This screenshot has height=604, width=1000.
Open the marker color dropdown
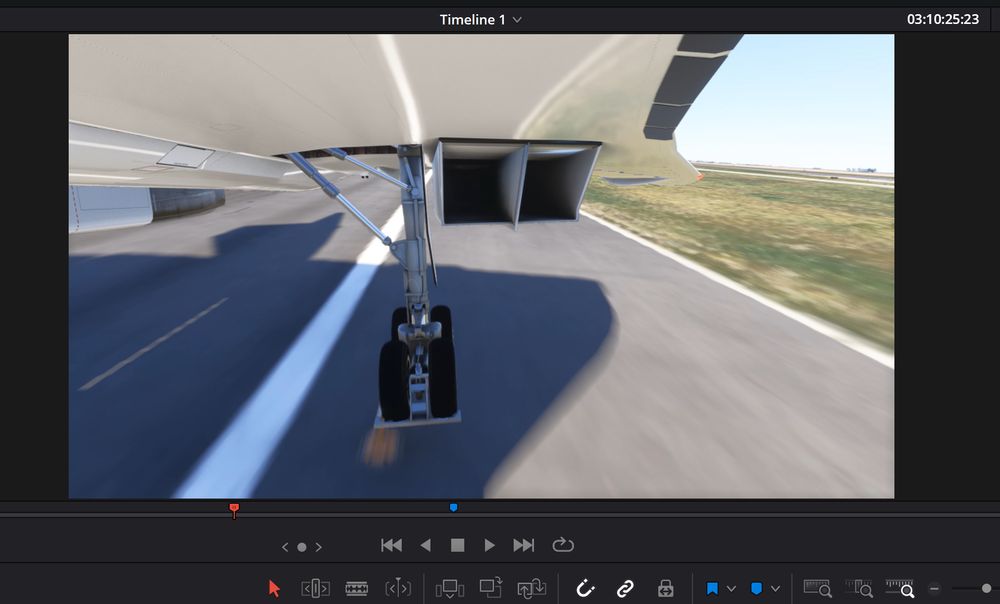[x=776, y=589]
